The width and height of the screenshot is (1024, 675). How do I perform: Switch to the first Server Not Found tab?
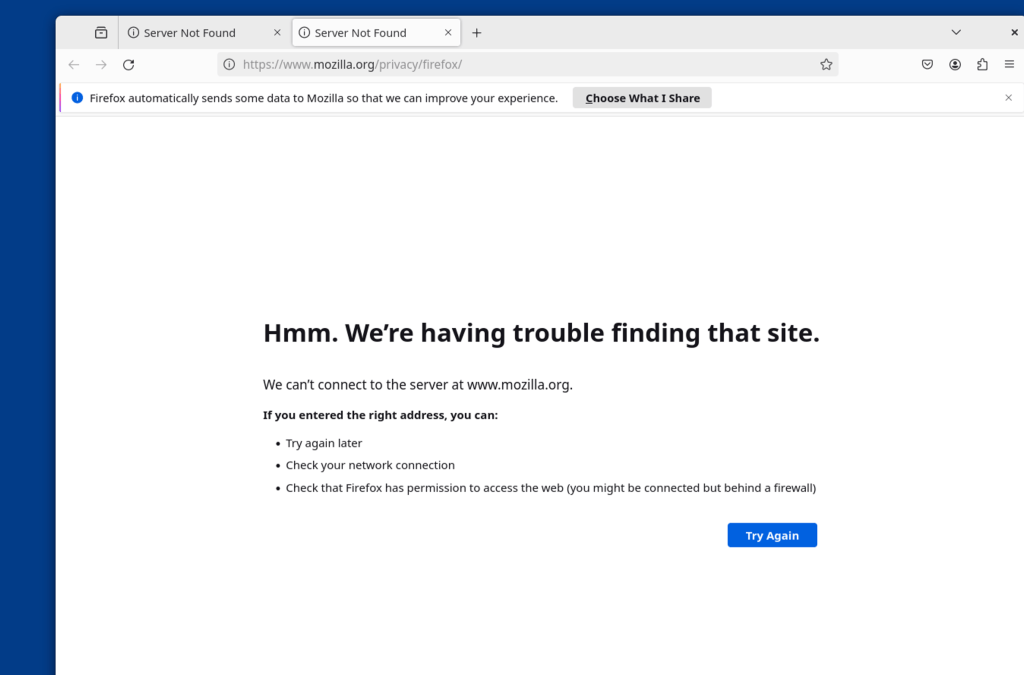204,33
